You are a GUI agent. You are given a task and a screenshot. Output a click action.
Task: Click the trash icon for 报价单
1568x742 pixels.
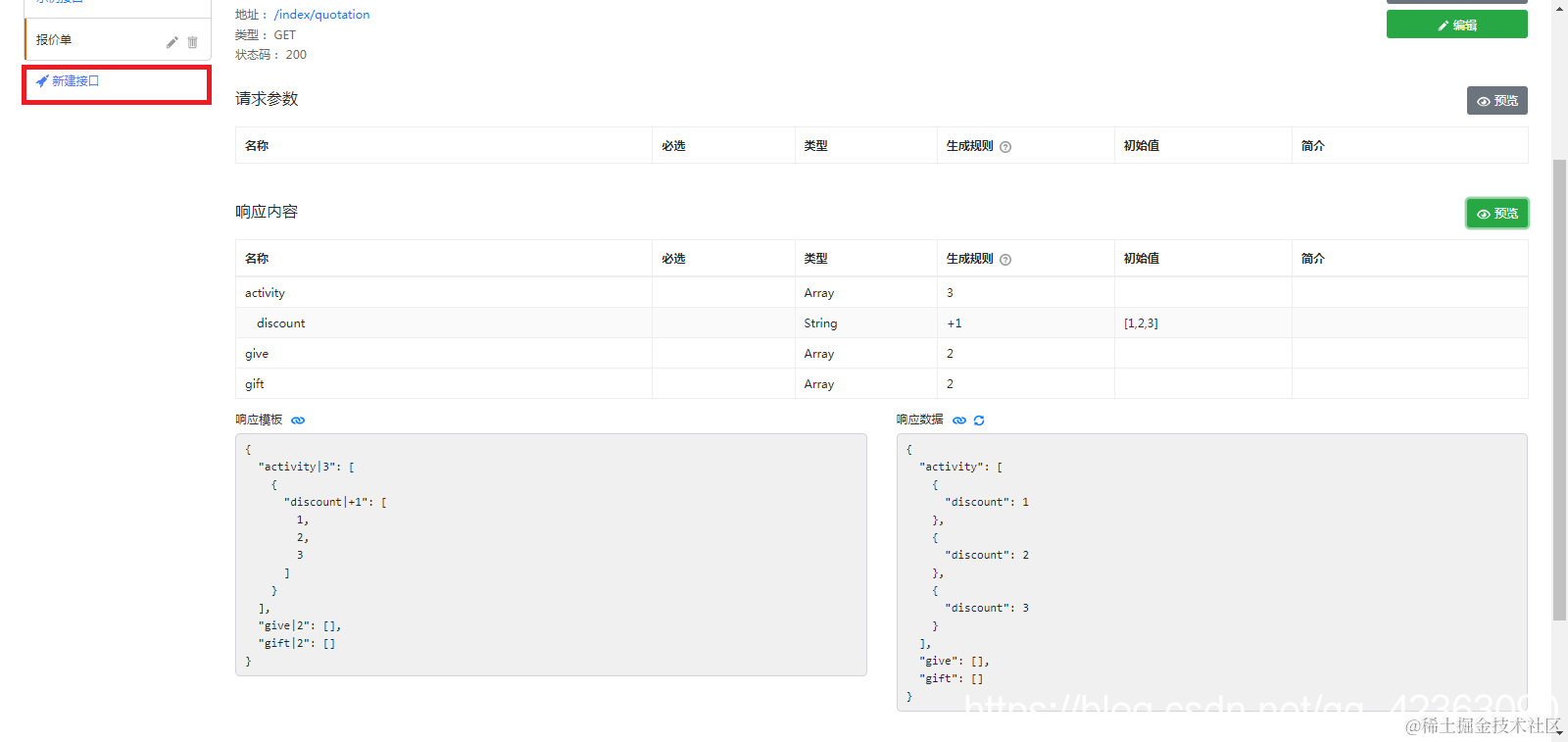[x=192, y=42]
